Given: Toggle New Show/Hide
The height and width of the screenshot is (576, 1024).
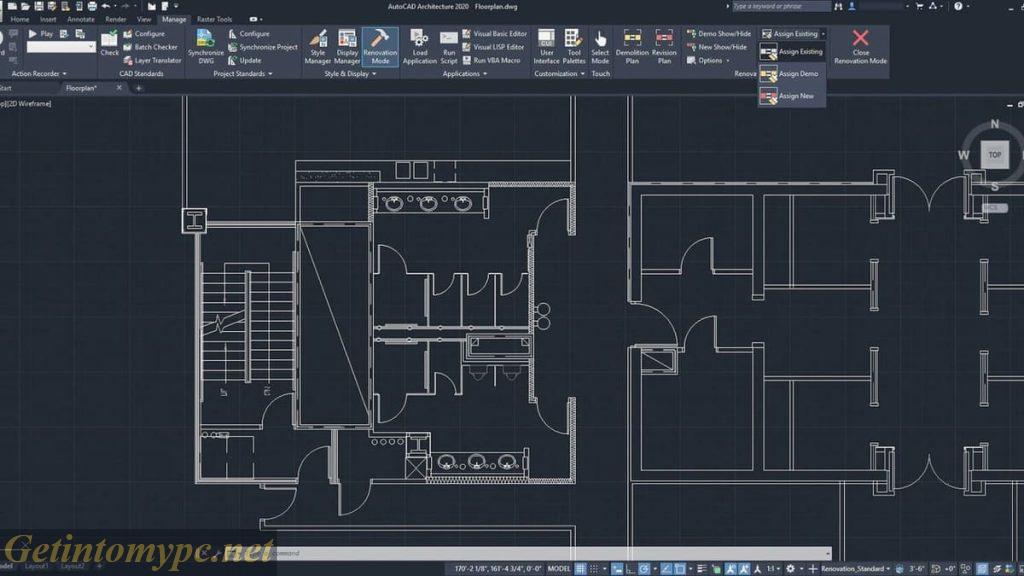Looking at the screenshot, I should 716,47.
